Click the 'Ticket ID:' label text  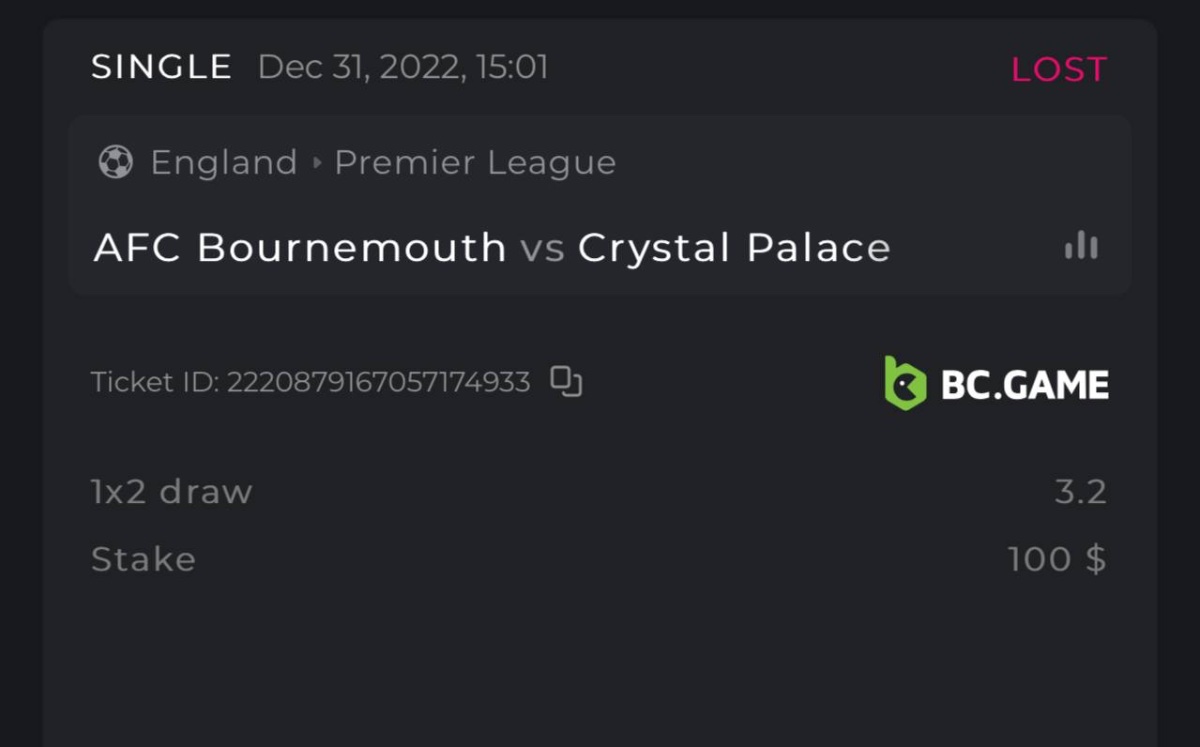pos(155,382)
